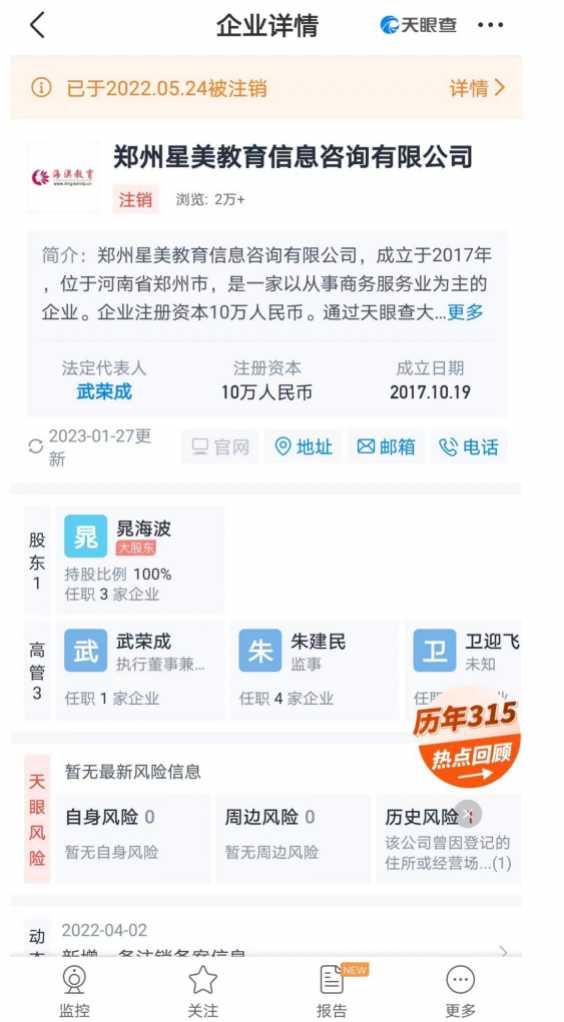The image size is (564, 1022).
Task: Go back using the top-left arrow
Action: coord(38,25)
